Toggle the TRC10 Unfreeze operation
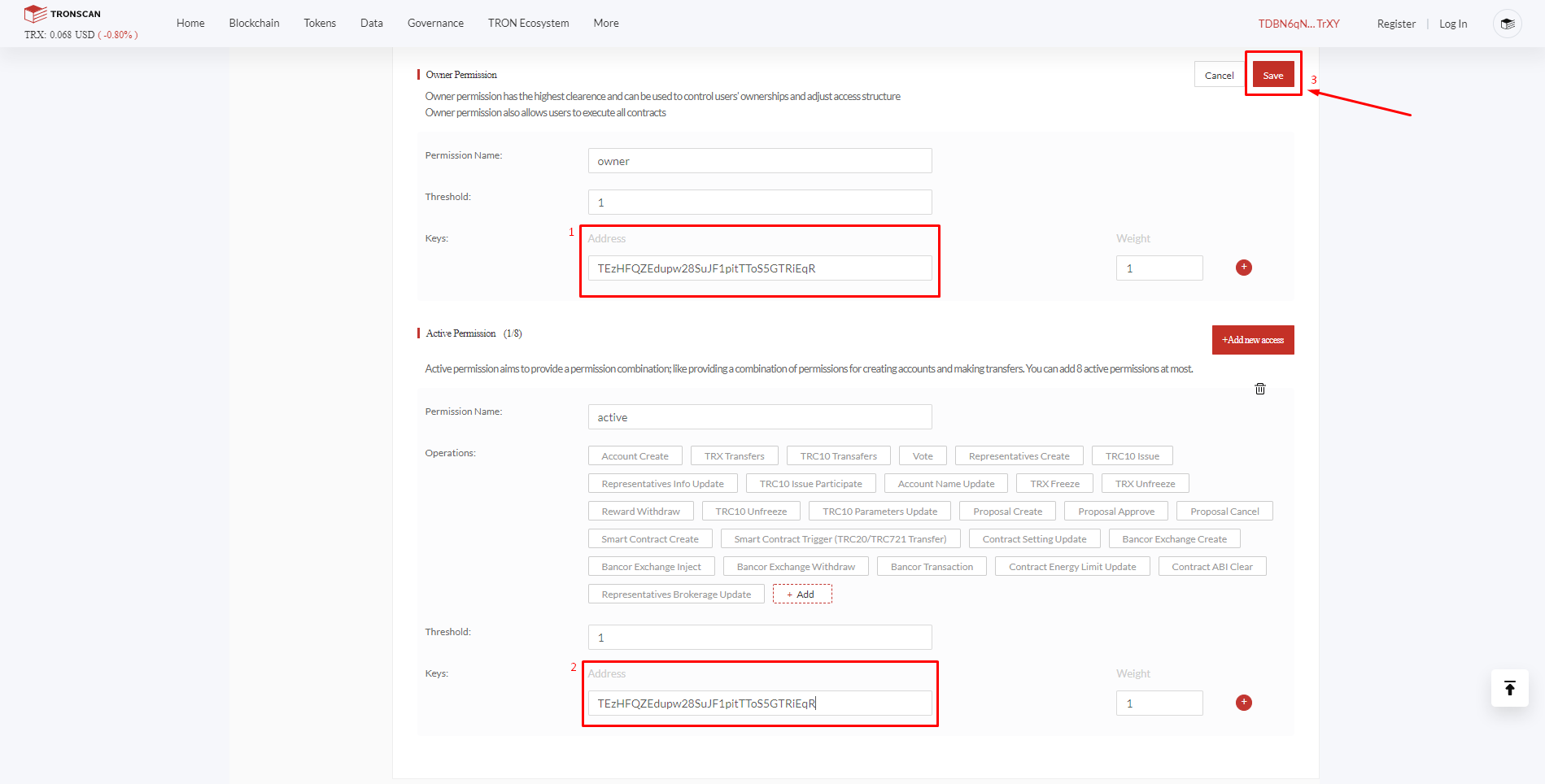The width and height of the screenshot is (1545, 784). (751, 512)
